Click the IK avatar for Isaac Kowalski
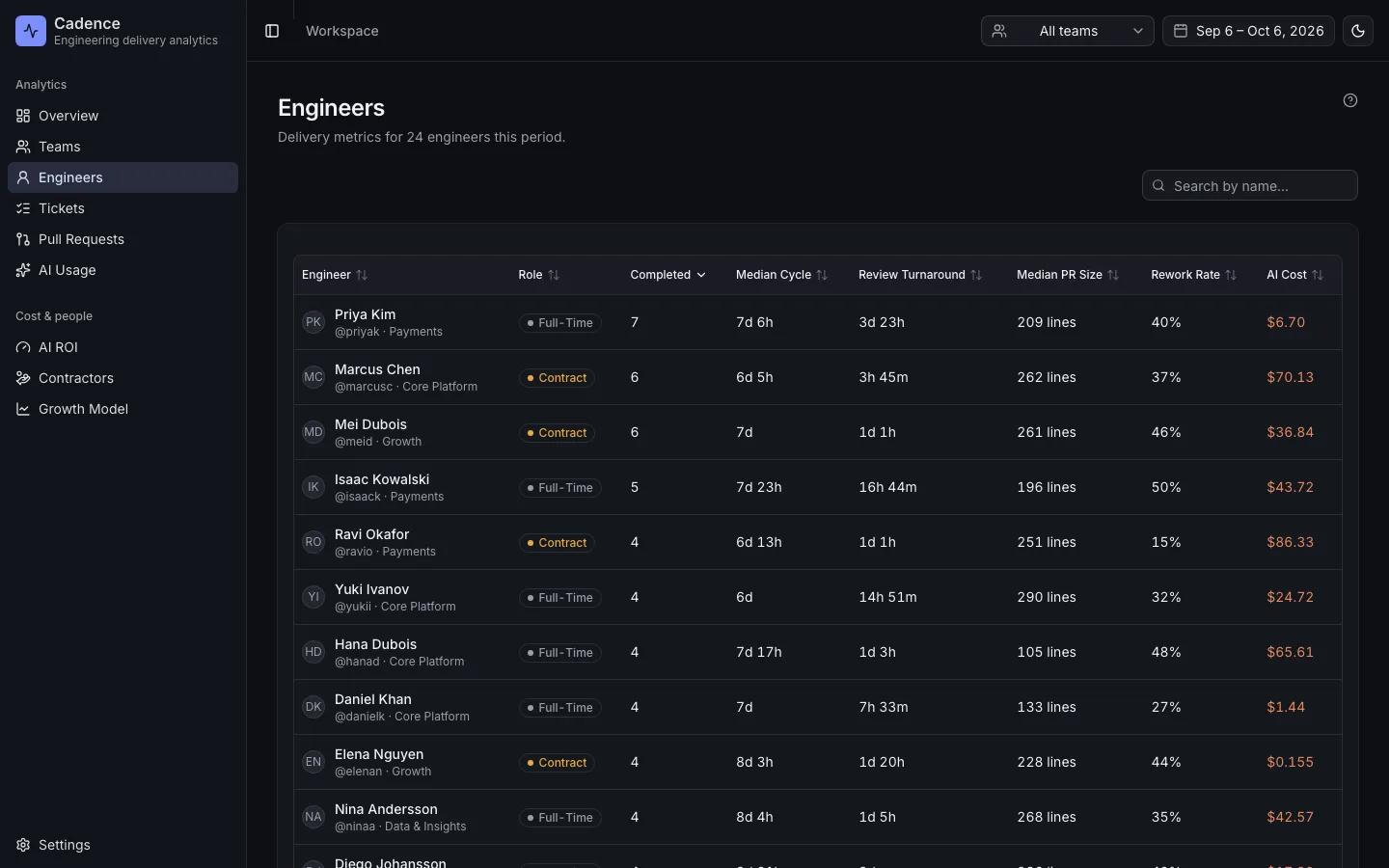 pos(313,487)
